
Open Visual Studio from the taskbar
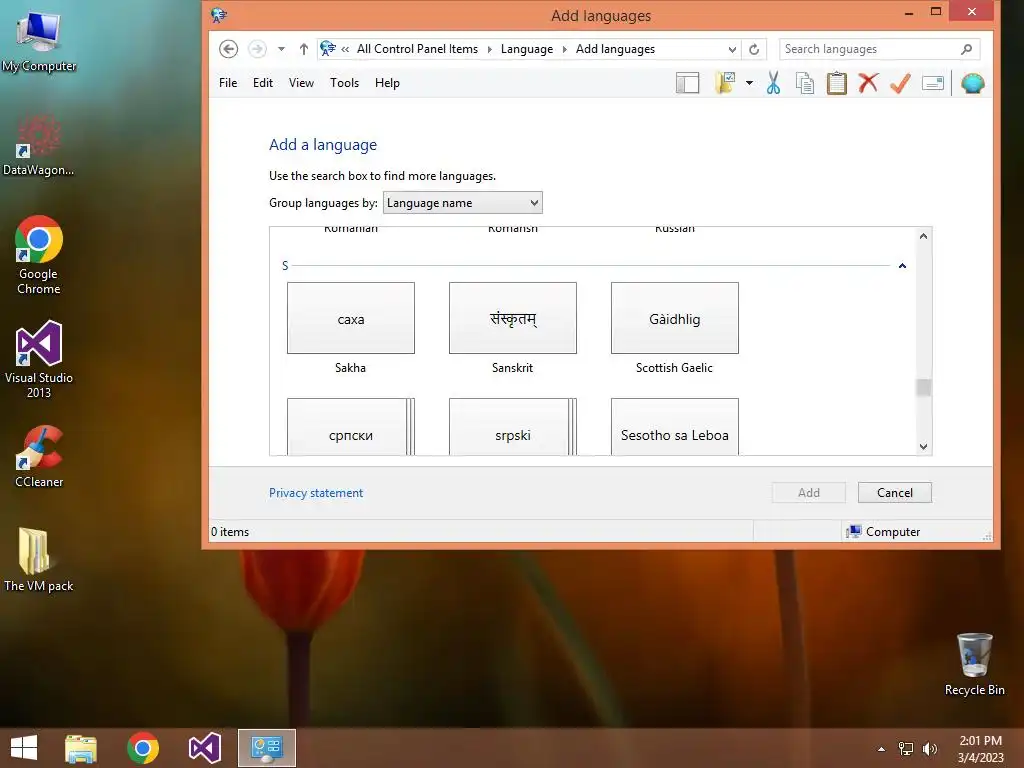tap(204, 748)
